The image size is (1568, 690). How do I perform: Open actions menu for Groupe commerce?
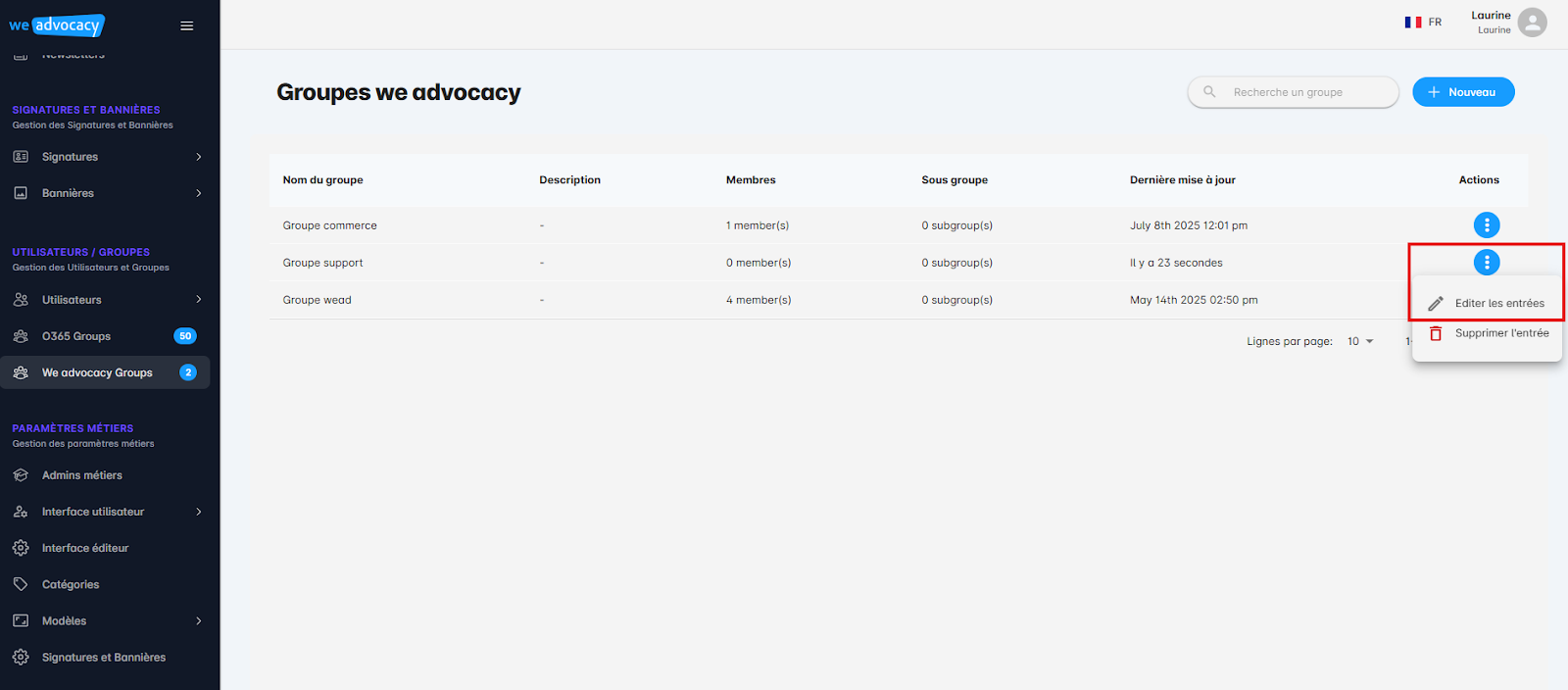[x=1487, y=225]
